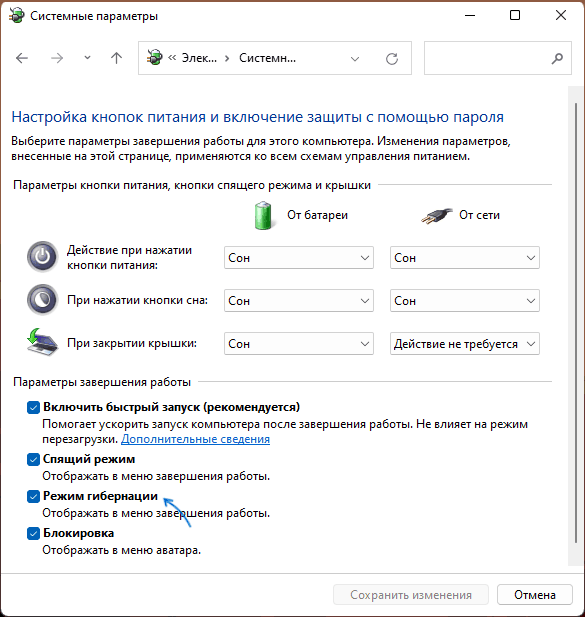Click 'Параметры завершения работы' section heading

102,382
